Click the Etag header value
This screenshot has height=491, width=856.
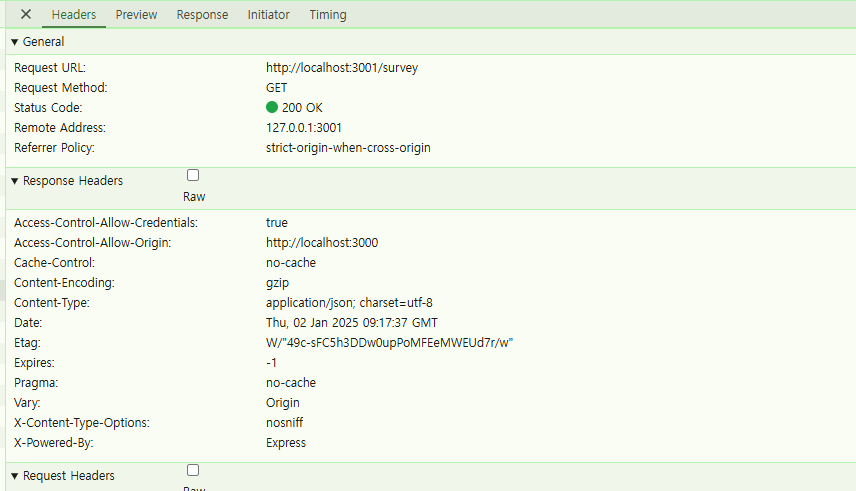click(x=389, y=343)
